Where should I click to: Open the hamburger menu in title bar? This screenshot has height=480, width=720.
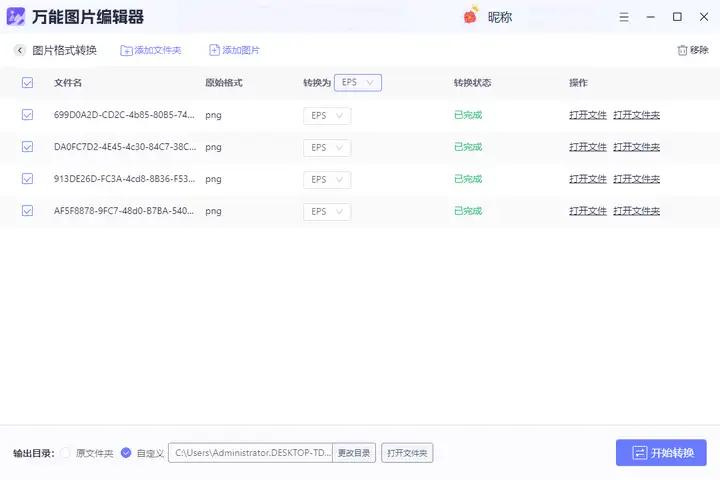click(x=626, y=16)
